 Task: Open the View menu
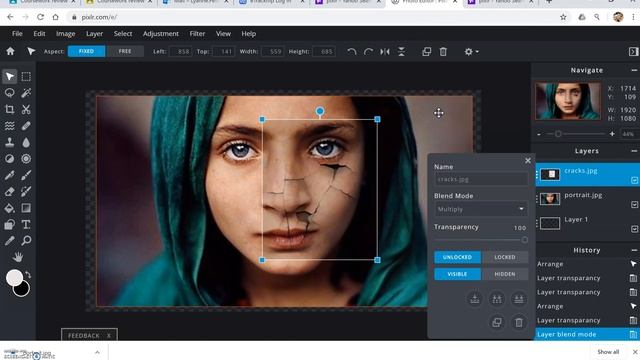click(223, 34)
